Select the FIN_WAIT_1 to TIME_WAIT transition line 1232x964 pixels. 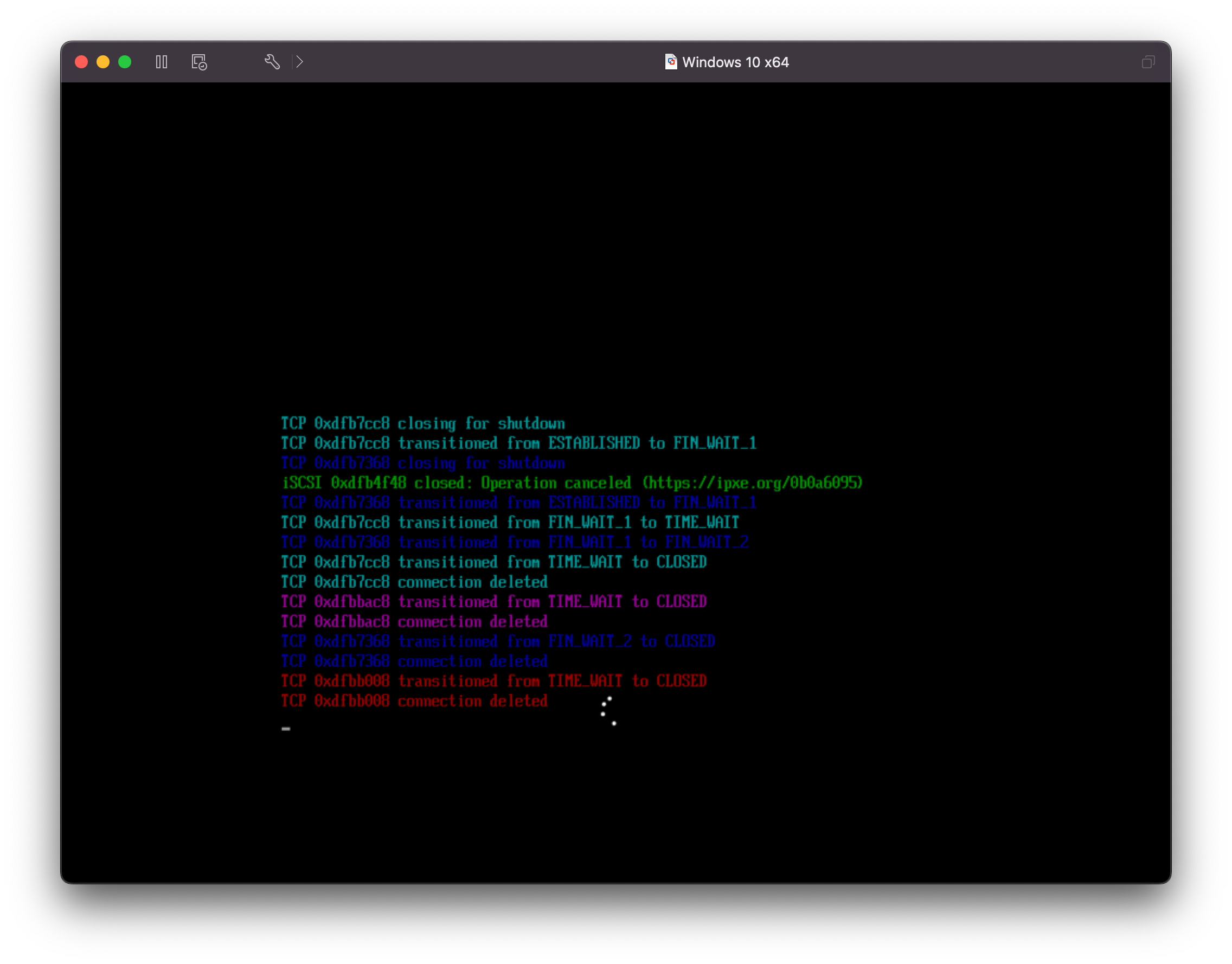(509, 522)
